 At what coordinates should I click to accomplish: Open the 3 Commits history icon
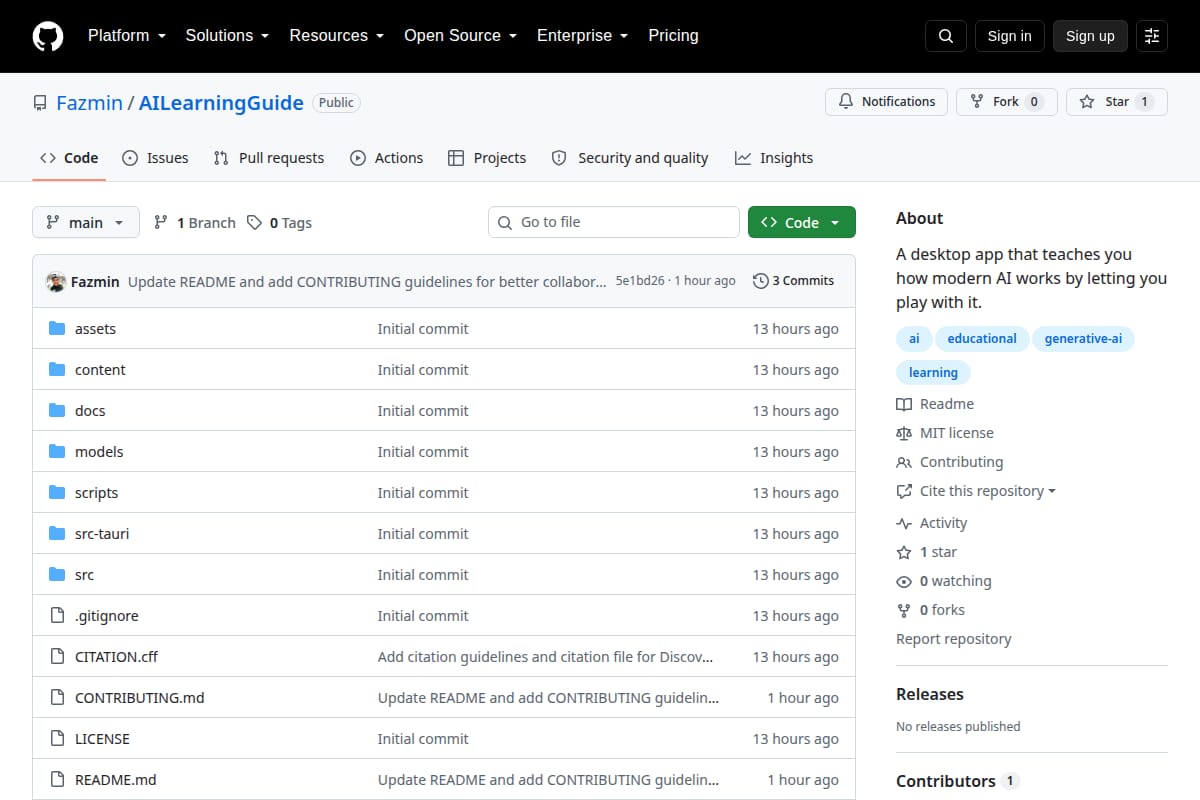pos(761,281)
